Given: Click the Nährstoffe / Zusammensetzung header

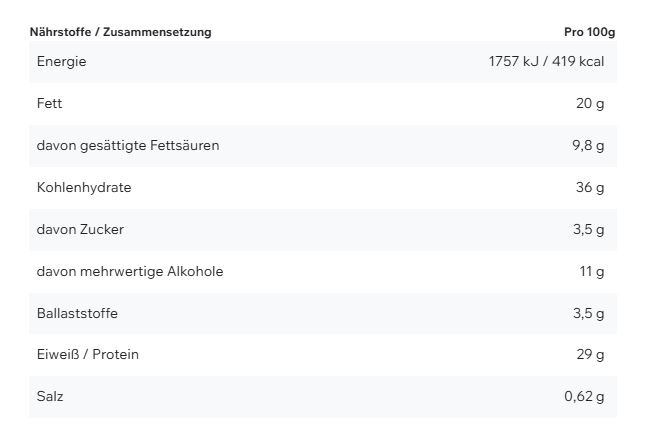Looking at the screenshot, I should pos(120,32).
